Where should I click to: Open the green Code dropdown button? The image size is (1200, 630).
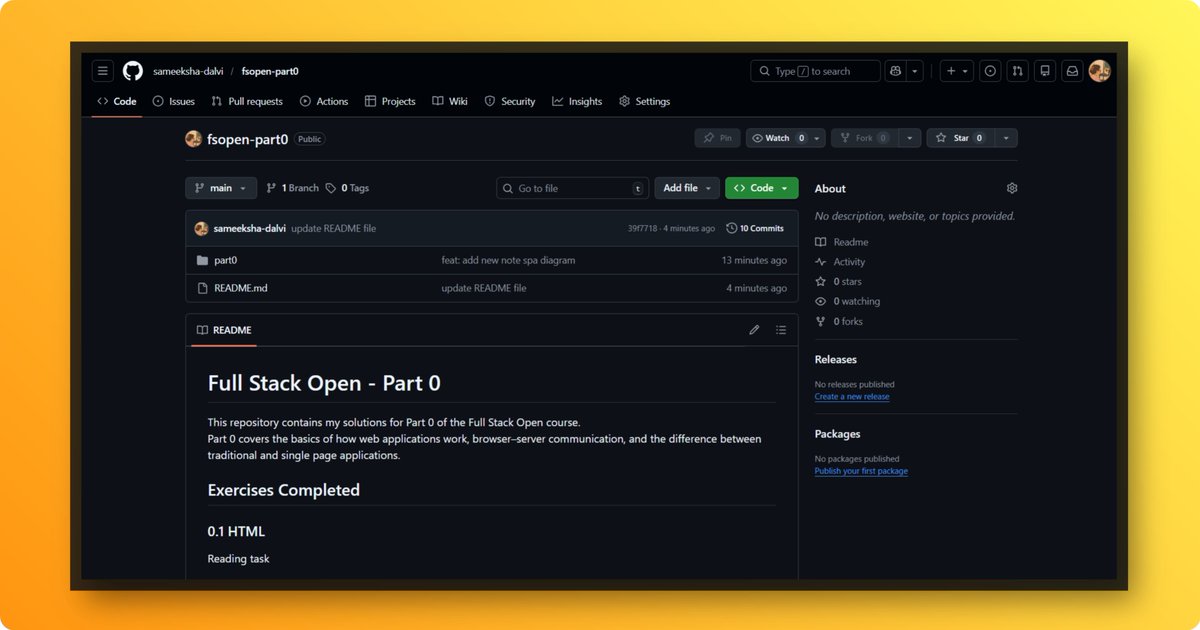762,188
